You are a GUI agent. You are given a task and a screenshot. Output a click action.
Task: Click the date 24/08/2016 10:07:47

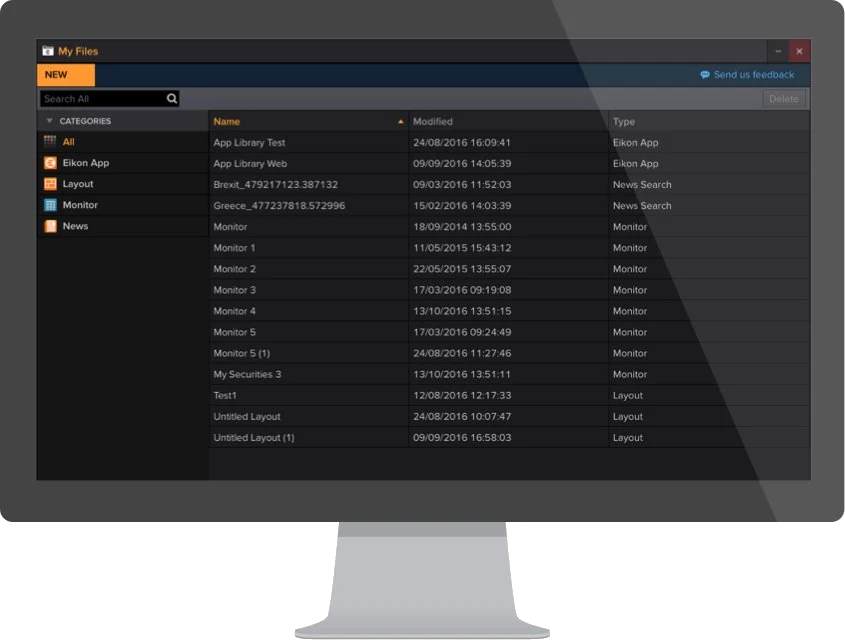click(x=462, y=416)
